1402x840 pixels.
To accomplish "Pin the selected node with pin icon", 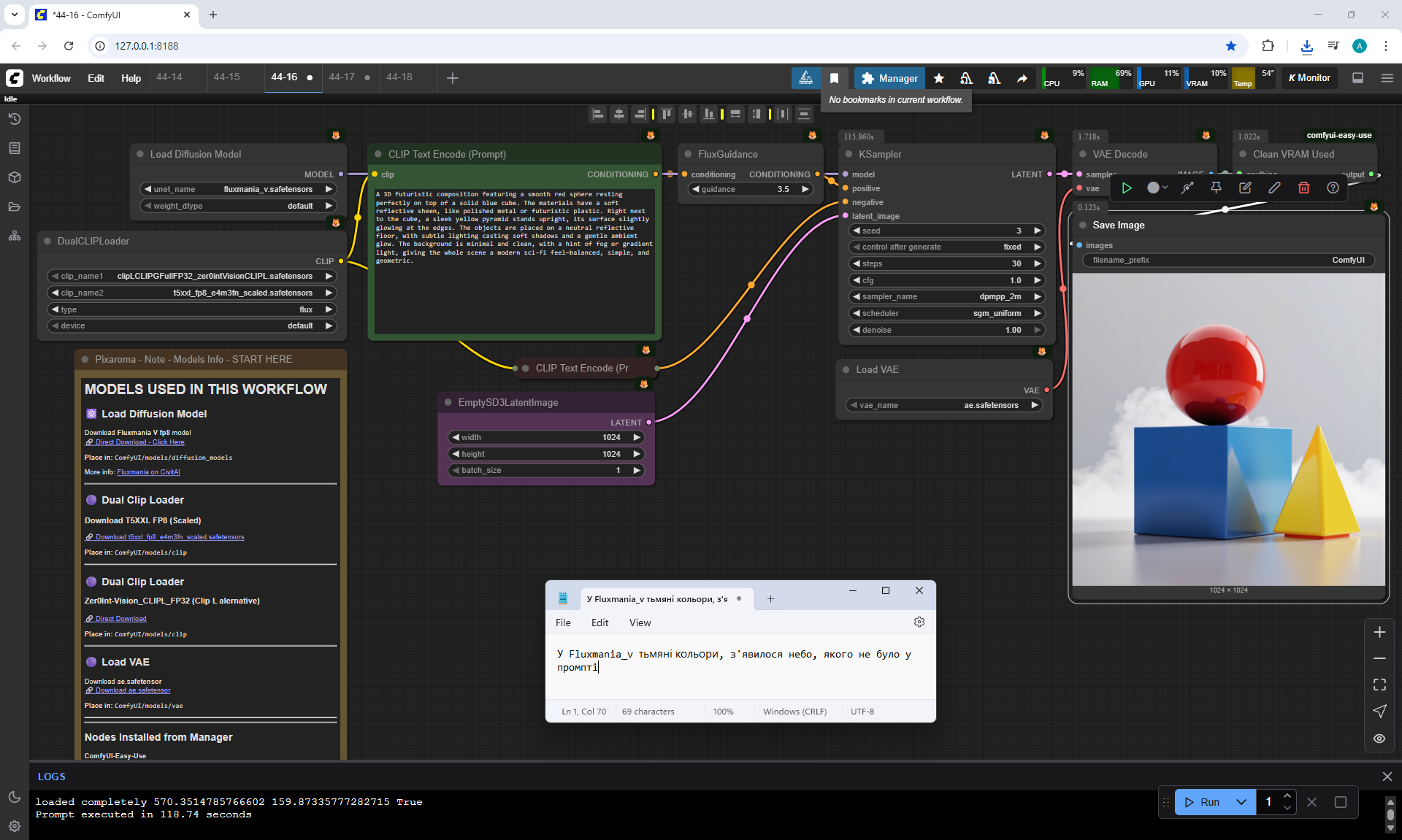I will 1216,188.
